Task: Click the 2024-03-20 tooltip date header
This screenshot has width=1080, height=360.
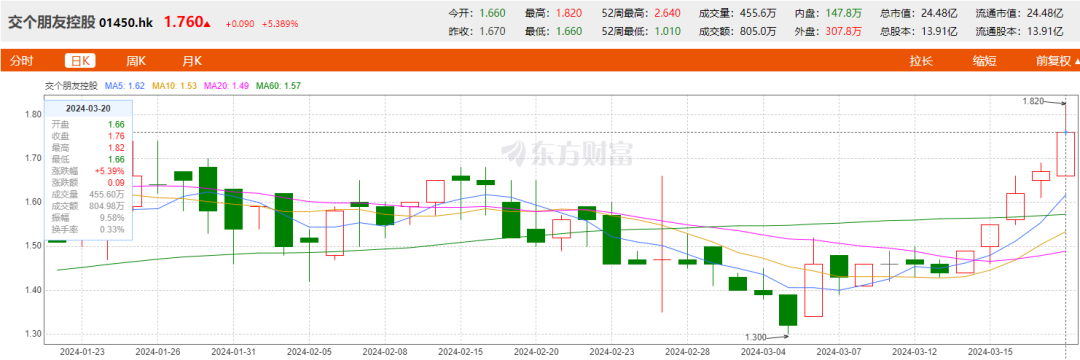Action: [x=88, y=109]
